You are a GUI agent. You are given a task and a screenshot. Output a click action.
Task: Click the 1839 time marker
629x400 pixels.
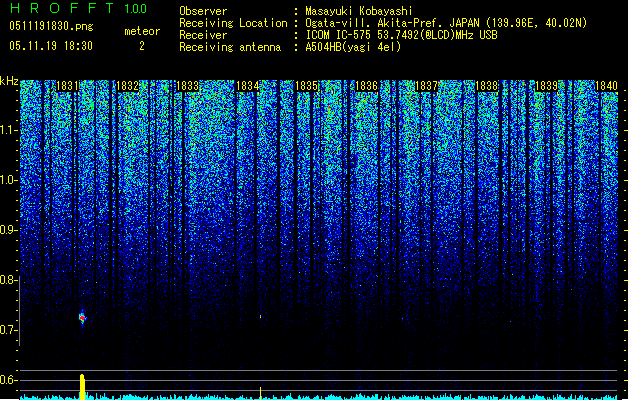546,86
